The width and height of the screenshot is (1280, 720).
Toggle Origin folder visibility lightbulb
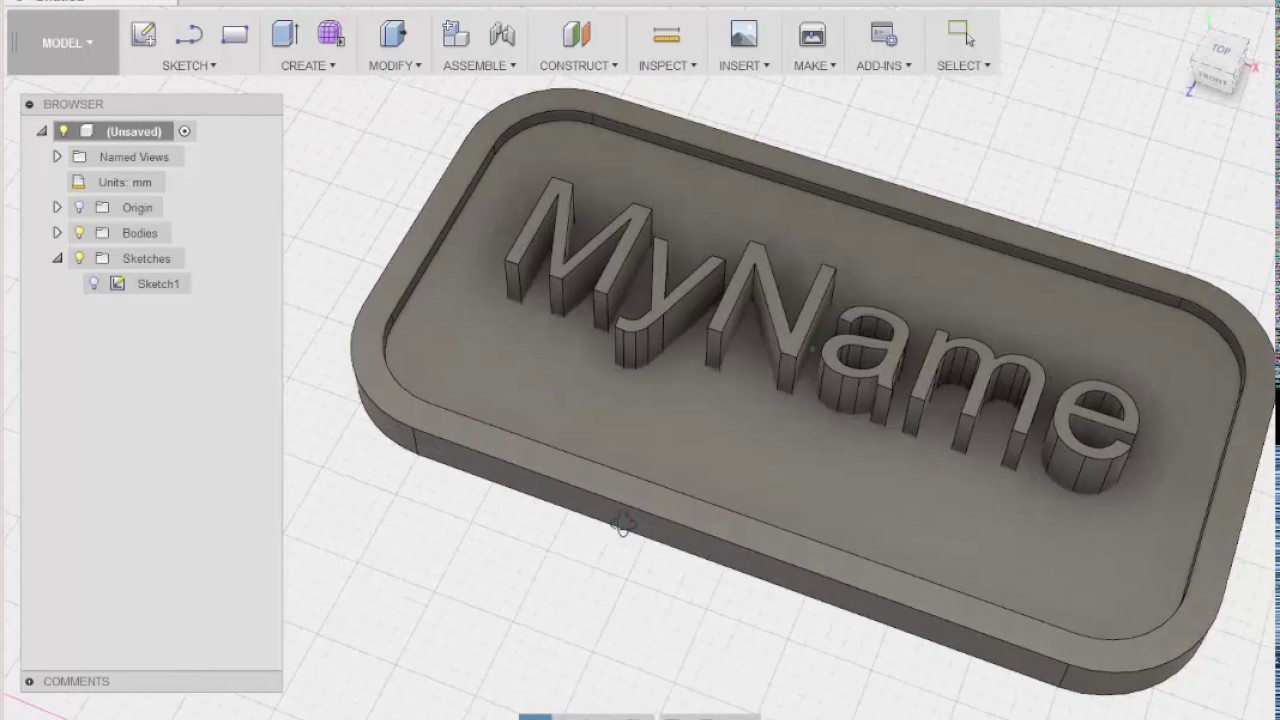(79, 208)
